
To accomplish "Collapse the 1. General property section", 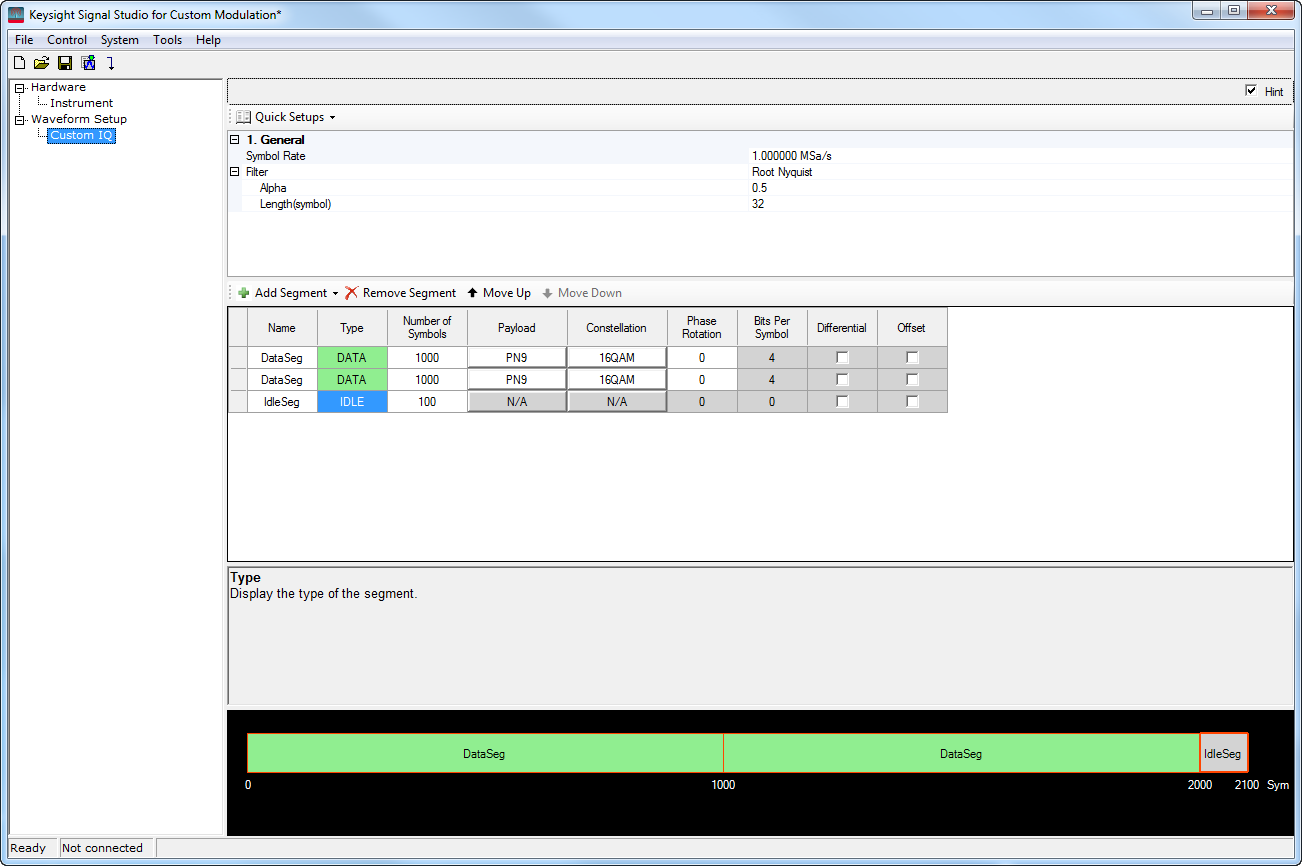I will (235, 140).
